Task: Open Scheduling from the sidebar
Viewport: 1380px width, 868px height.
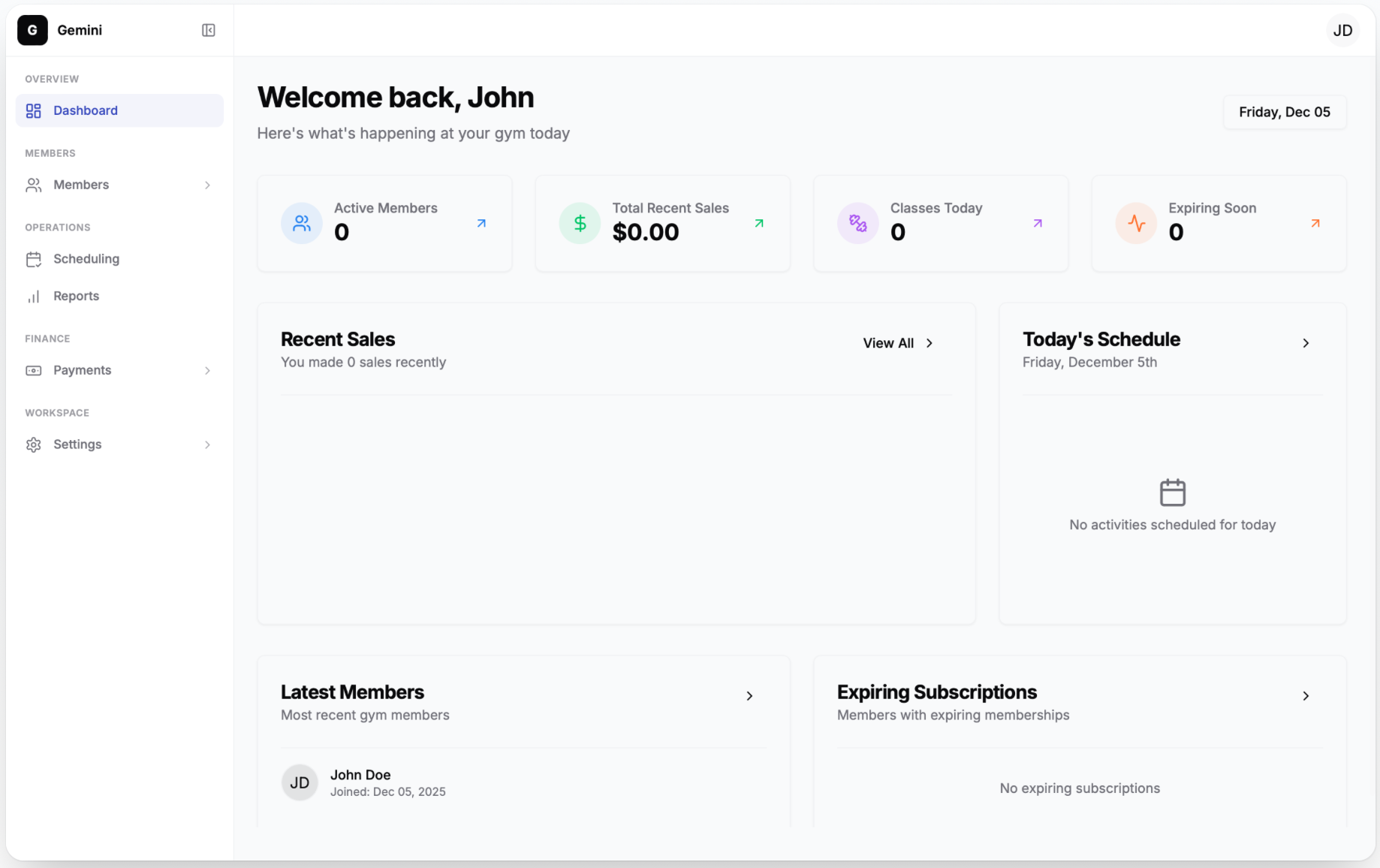Action: [86, 259]
